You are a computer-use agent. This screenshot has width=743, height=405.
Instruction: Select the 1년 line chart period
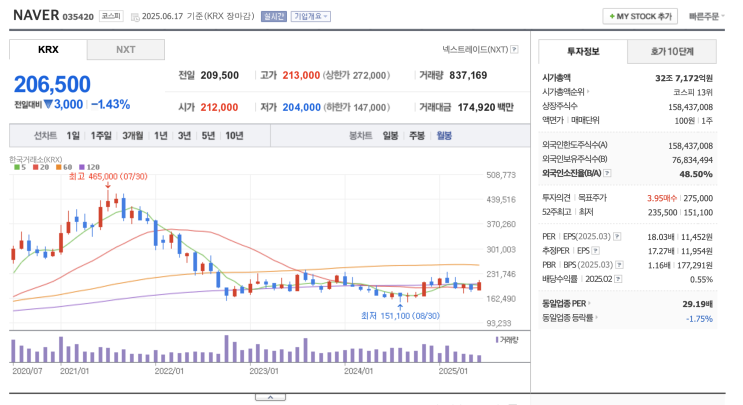click(161, 136)
